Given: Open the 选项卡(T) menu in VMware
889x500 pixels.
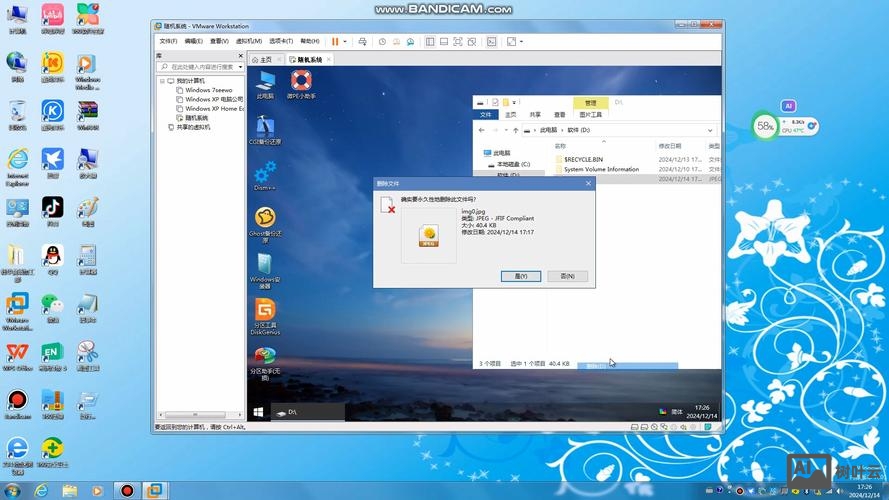Looking at the screenshot, I should click(x=281, y=41).
